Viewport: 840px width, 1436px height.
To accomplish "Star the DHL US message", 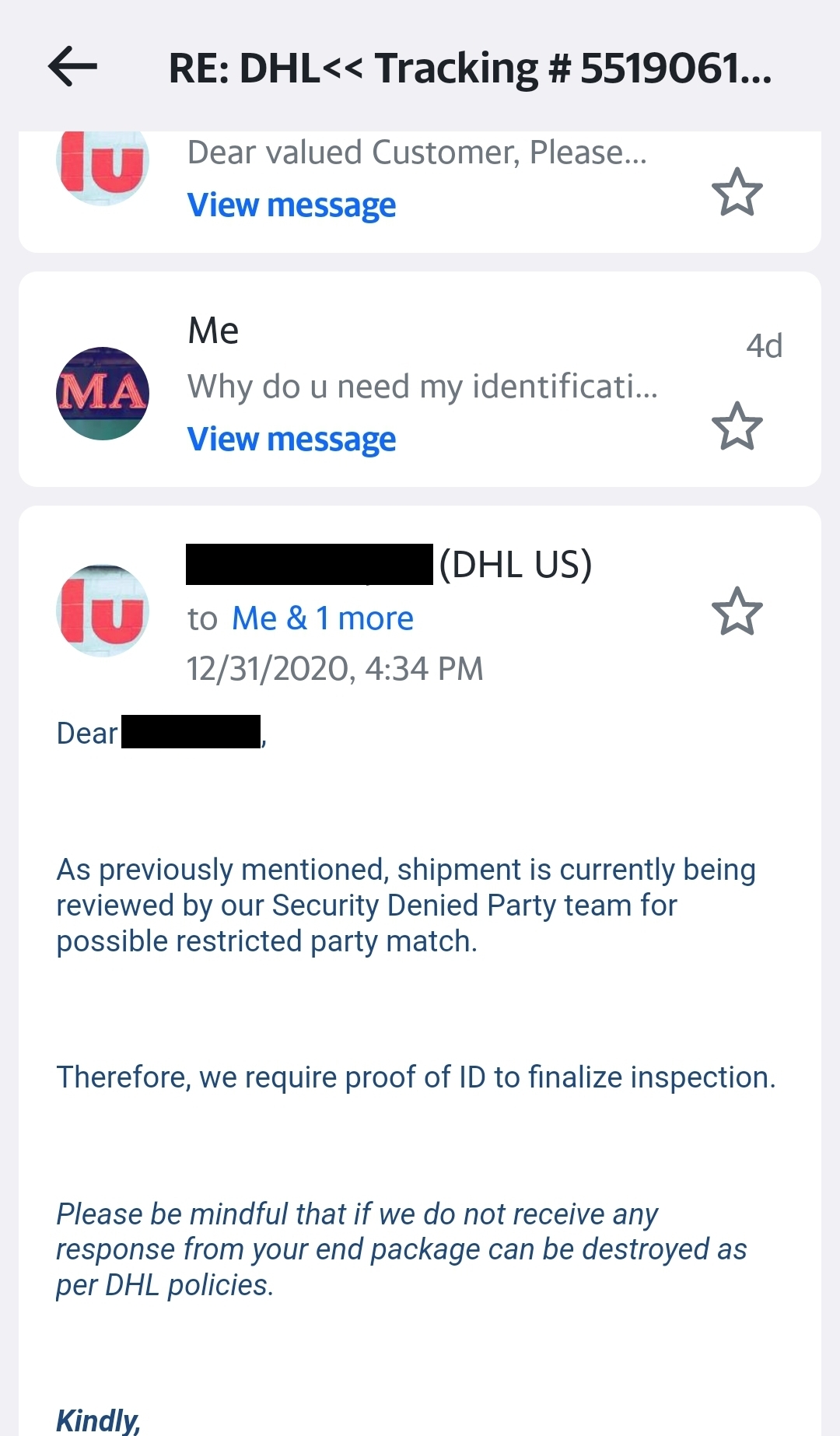I will (x=737, y=611).
